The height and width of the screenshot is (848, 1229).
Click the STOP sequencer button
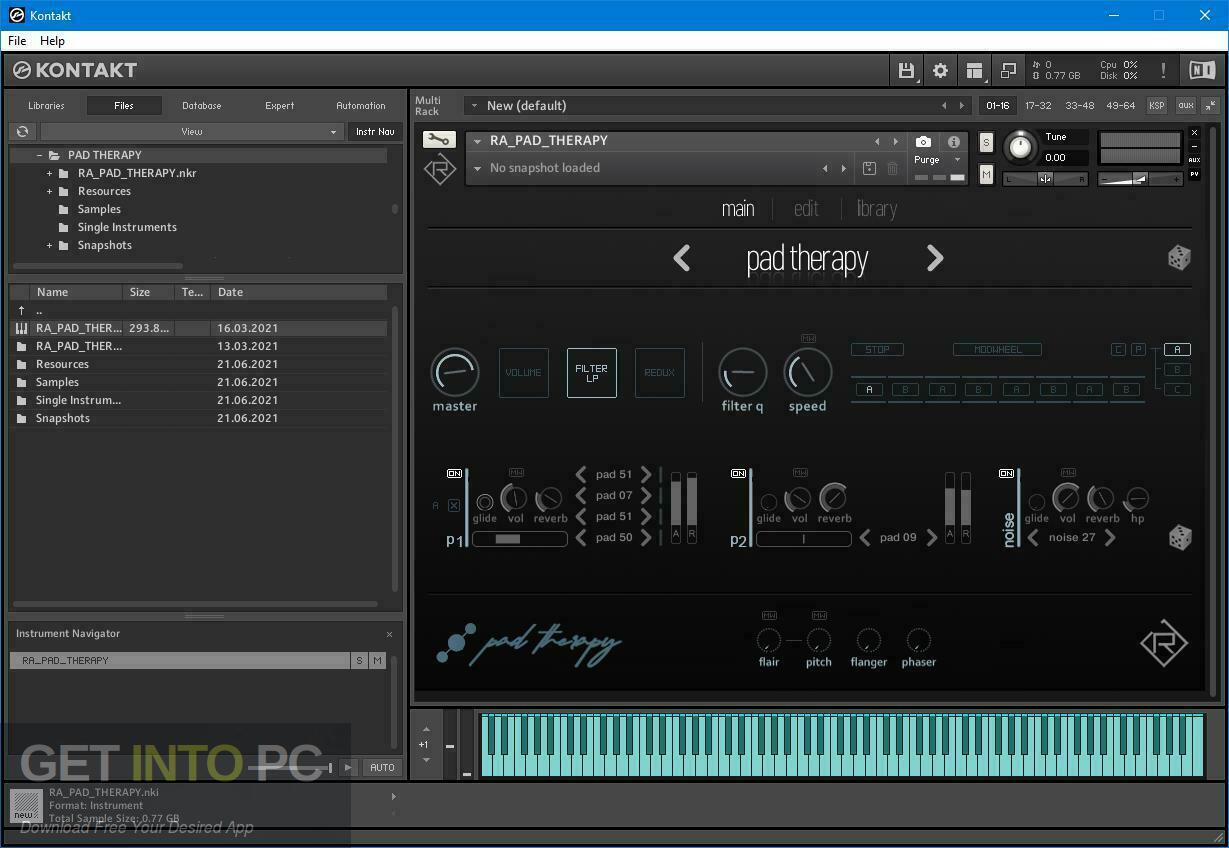877,349
